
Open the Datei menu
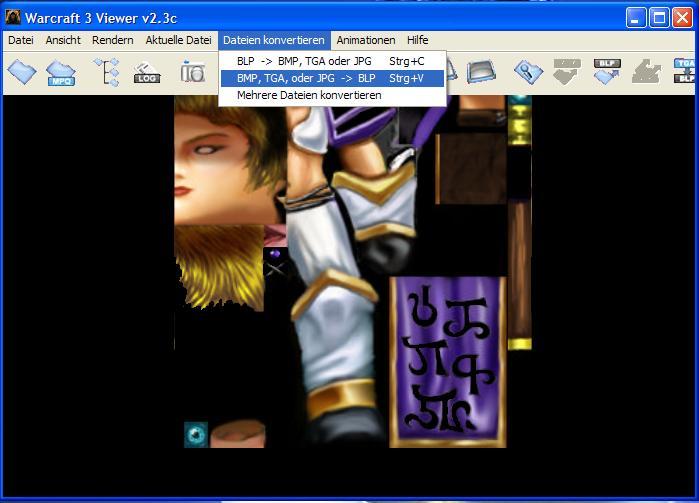point(21,40)
